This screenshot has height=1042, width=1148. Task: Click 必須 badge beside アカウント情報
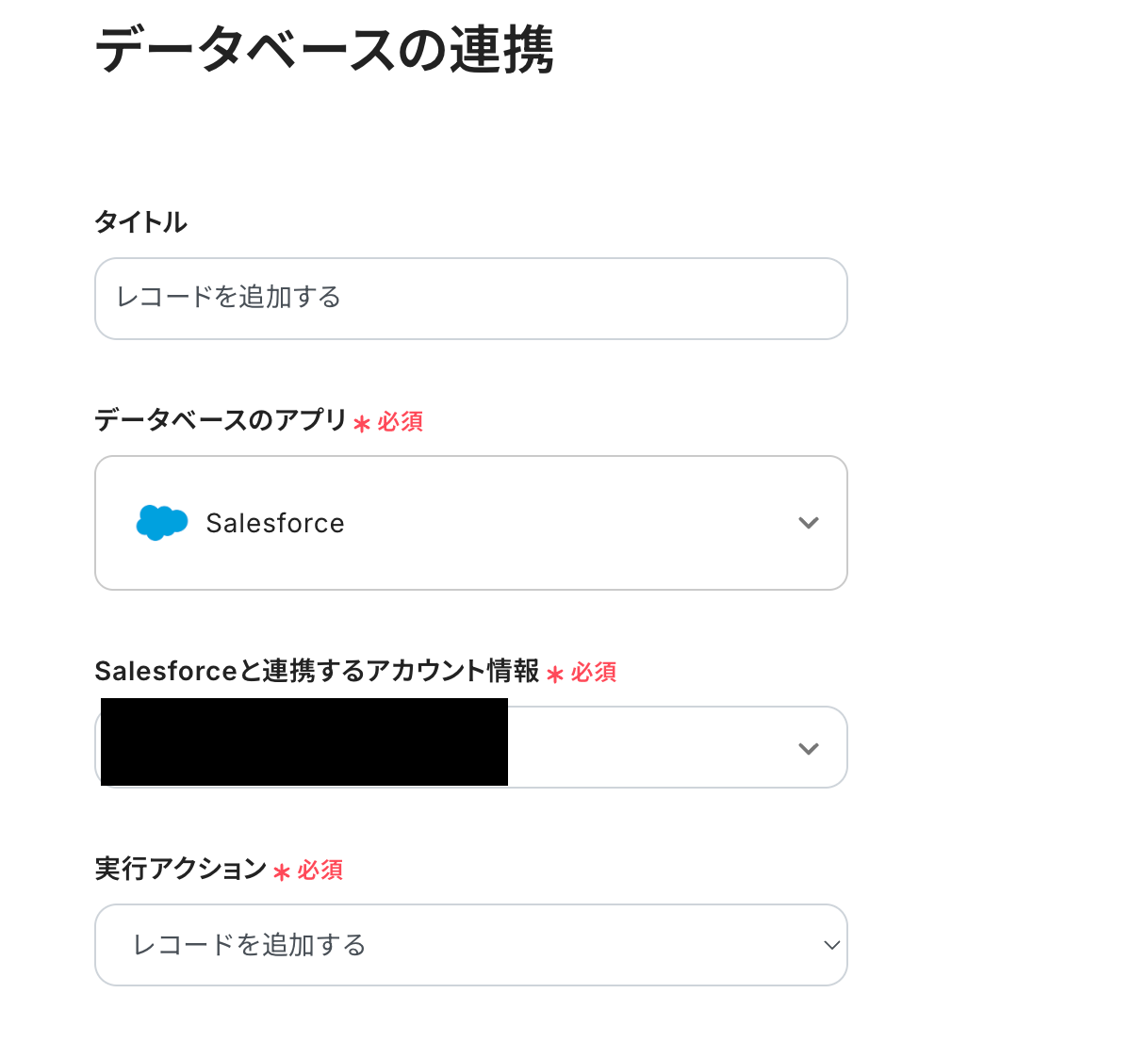pos(594,673)
